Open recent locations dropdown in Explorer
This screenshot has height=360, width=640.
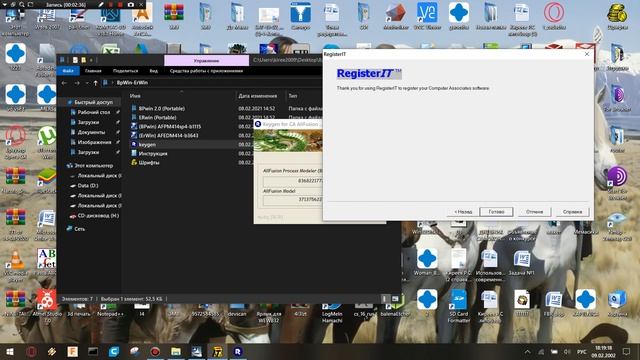tap(87, 83)
